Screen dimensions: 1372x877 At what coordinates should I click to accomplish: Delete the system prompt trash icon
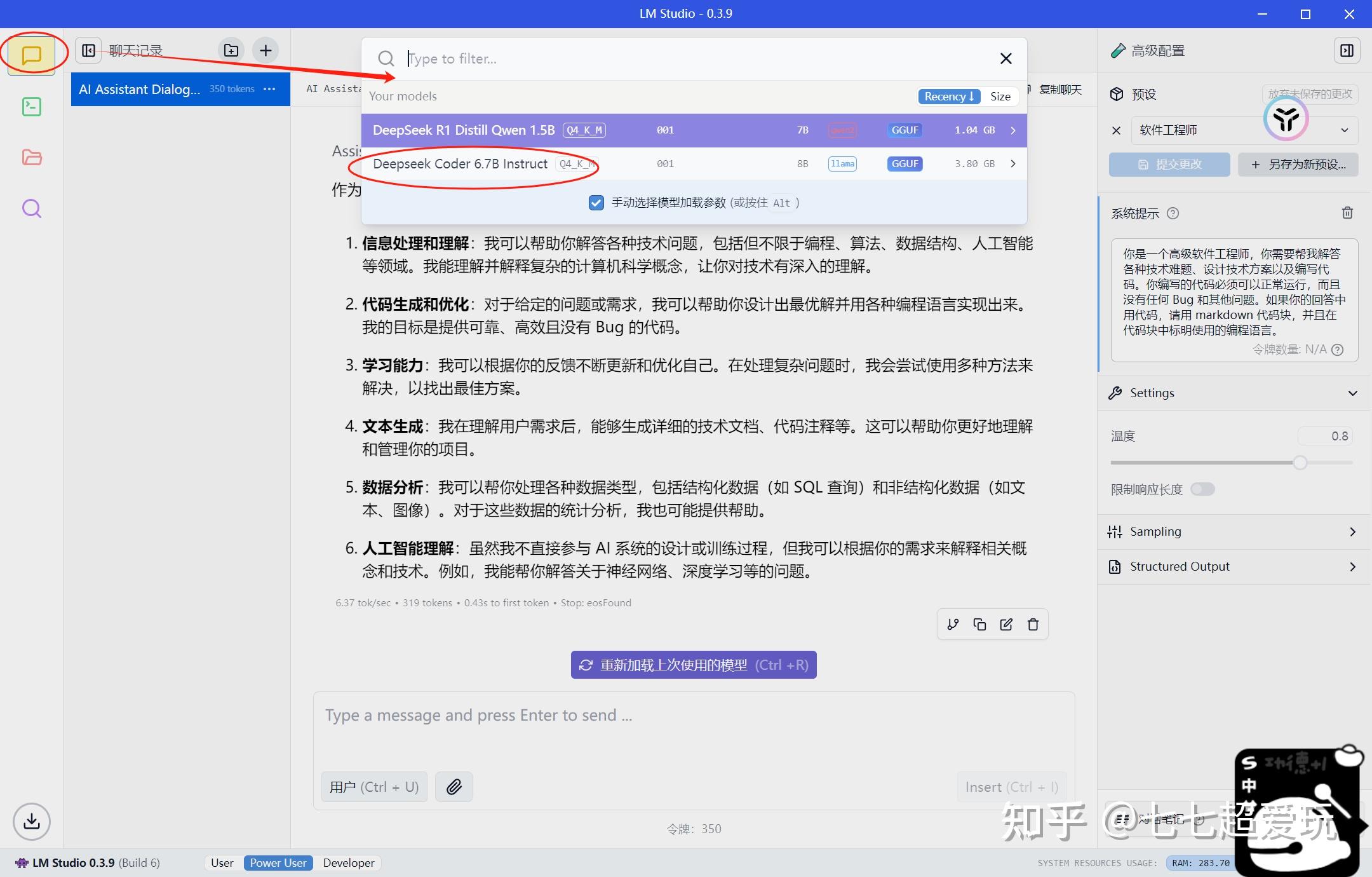[1347, 213]
